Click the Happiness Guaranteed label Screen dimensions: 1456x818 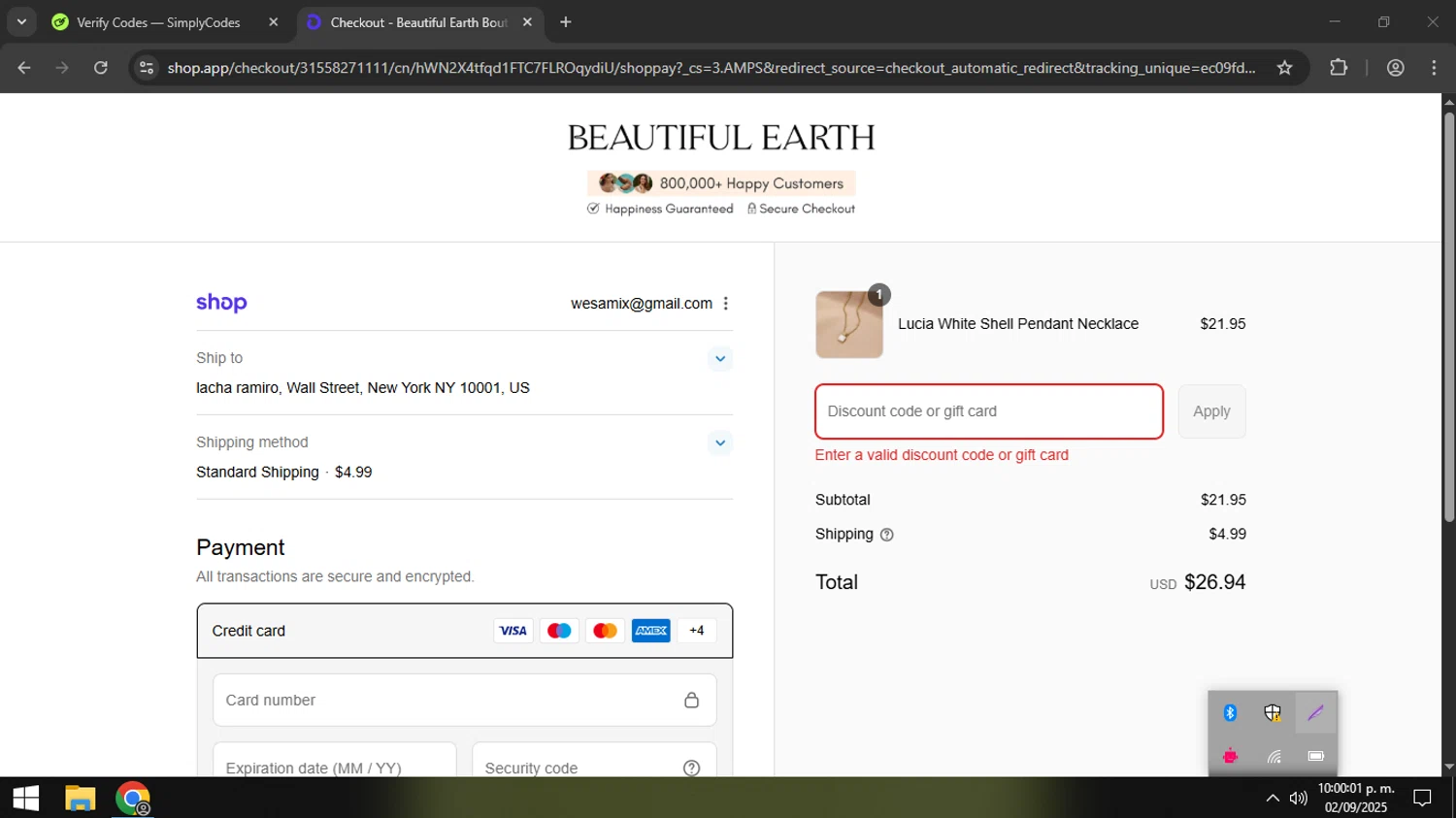point(660,209)
